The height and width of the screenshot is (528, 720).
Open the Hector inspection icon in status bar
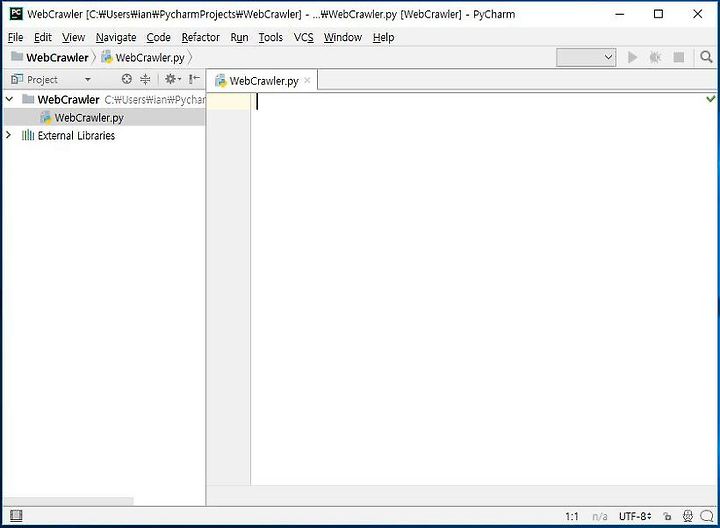(687, 516)
